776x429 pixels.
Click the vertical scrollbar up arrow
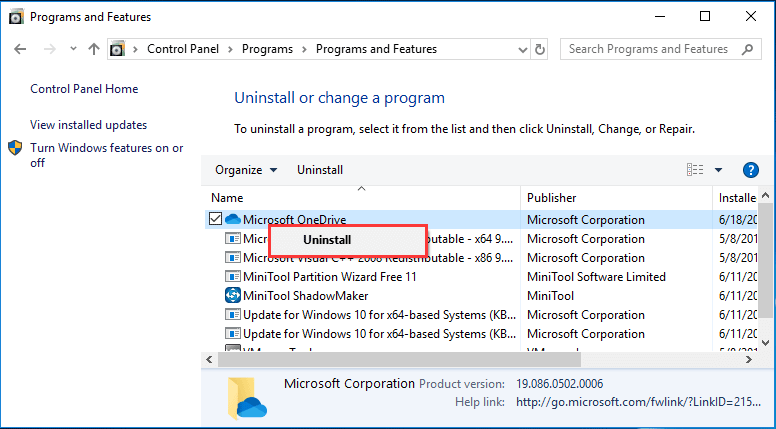(765, 196)
